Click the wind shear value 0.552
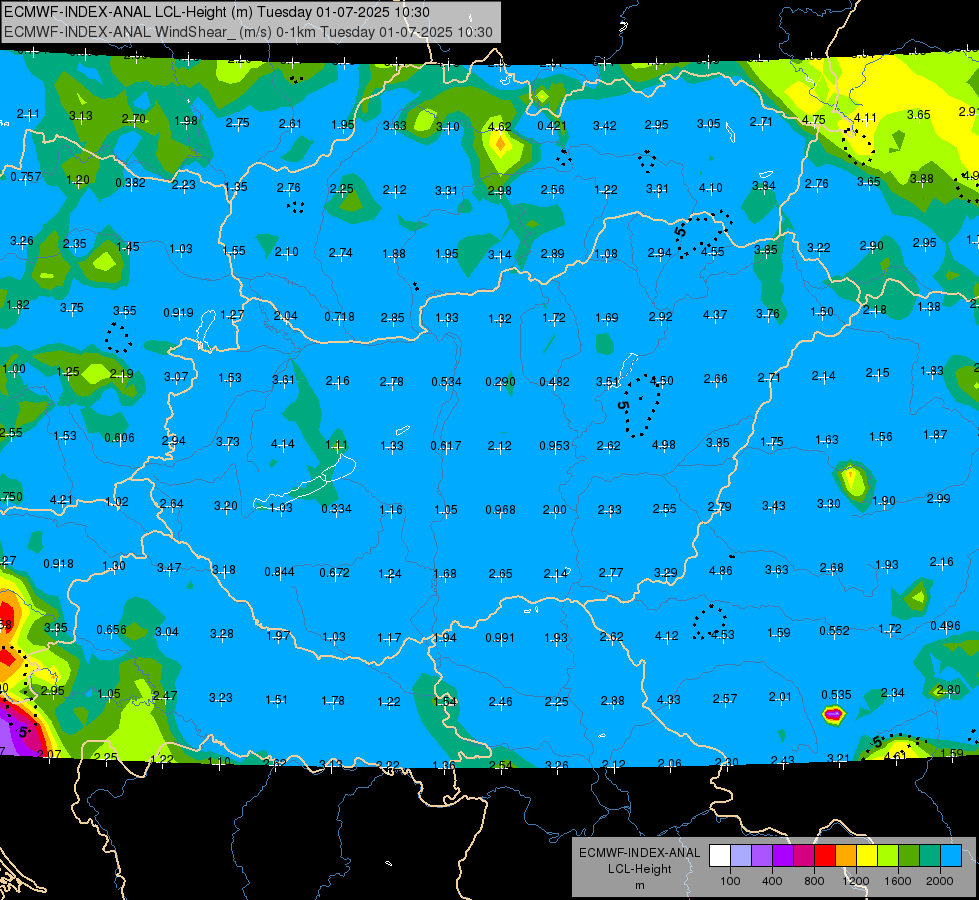The image size is (979, 900). (834, 631)
